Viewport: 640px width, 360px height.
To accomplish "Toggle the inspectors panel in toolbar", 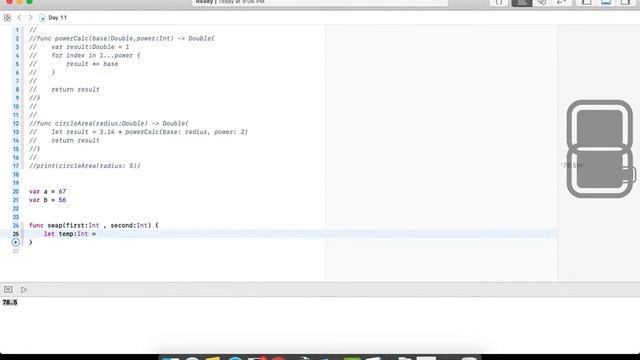I will coord(625,3).
